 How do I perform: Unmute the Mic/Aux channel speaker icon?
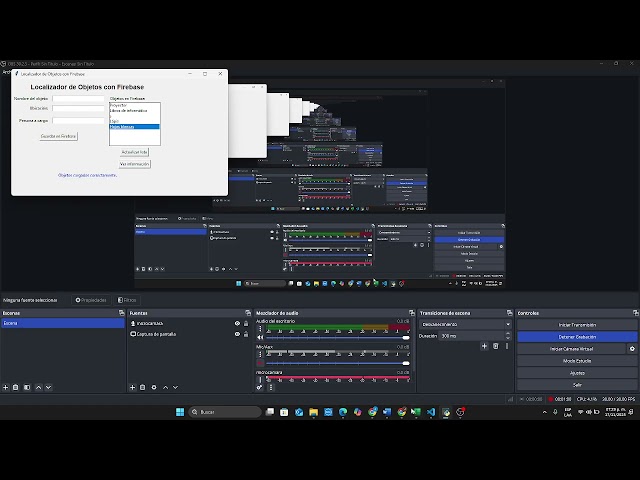(260, 363)
